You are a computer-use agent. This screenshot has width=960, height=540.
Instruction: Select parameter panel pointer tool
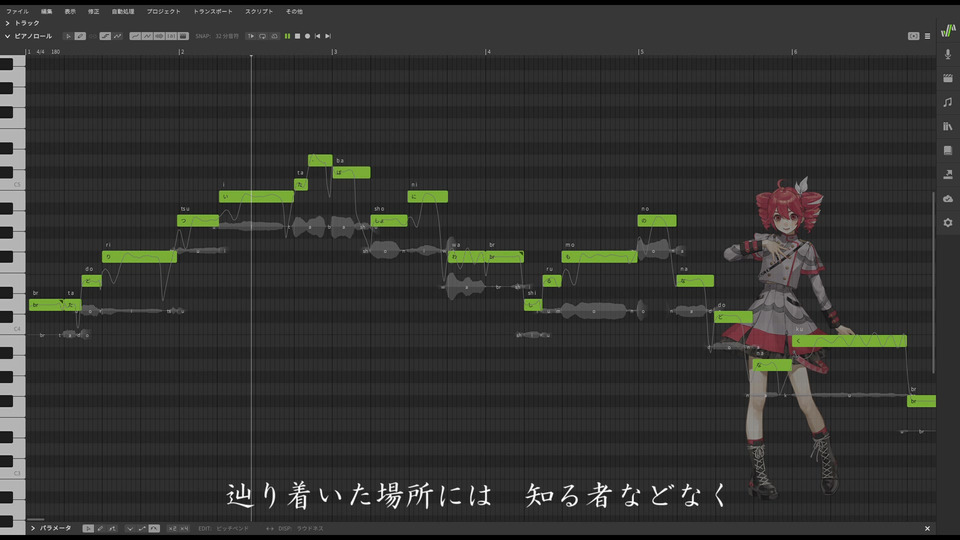pos(88,528)
